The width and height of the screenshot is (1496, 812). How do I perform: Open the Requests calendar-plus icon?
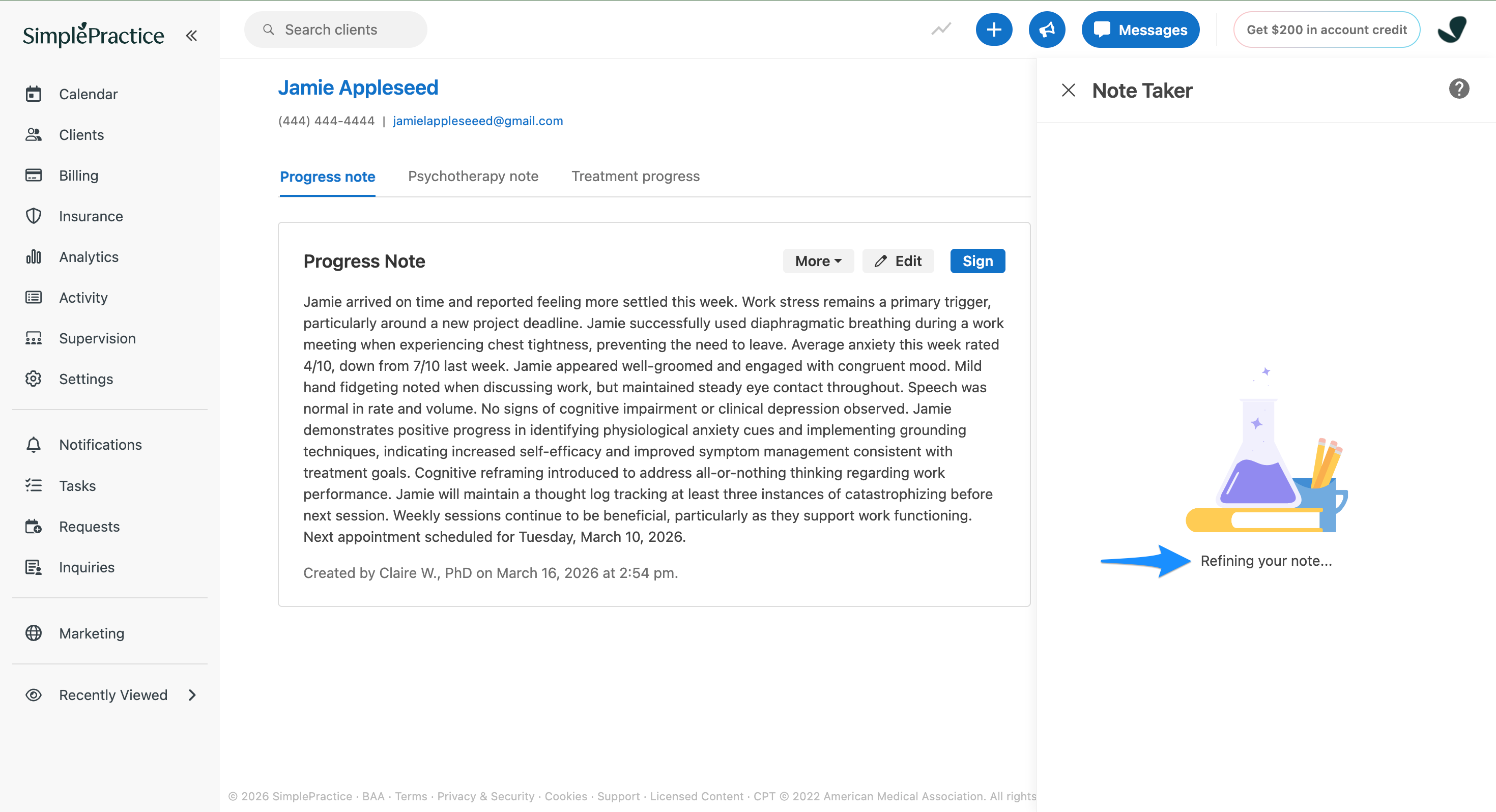tap(34, 526)
